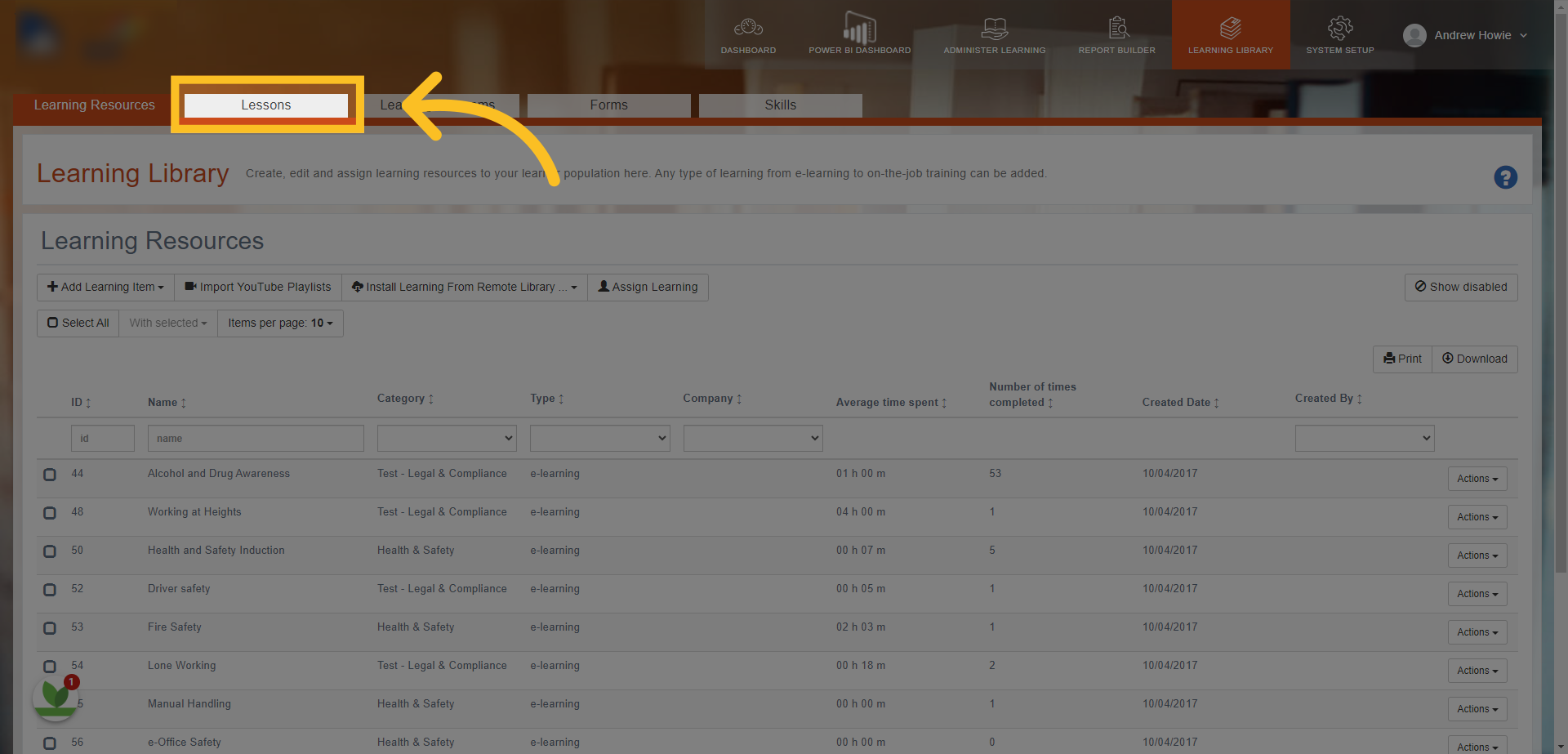
Task: Open the blue help question mark icon
Action: (1505, 177)
